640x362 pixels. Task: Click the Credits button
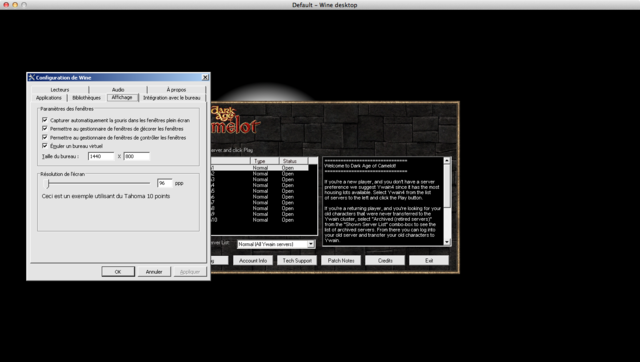(x=385, y=260)
